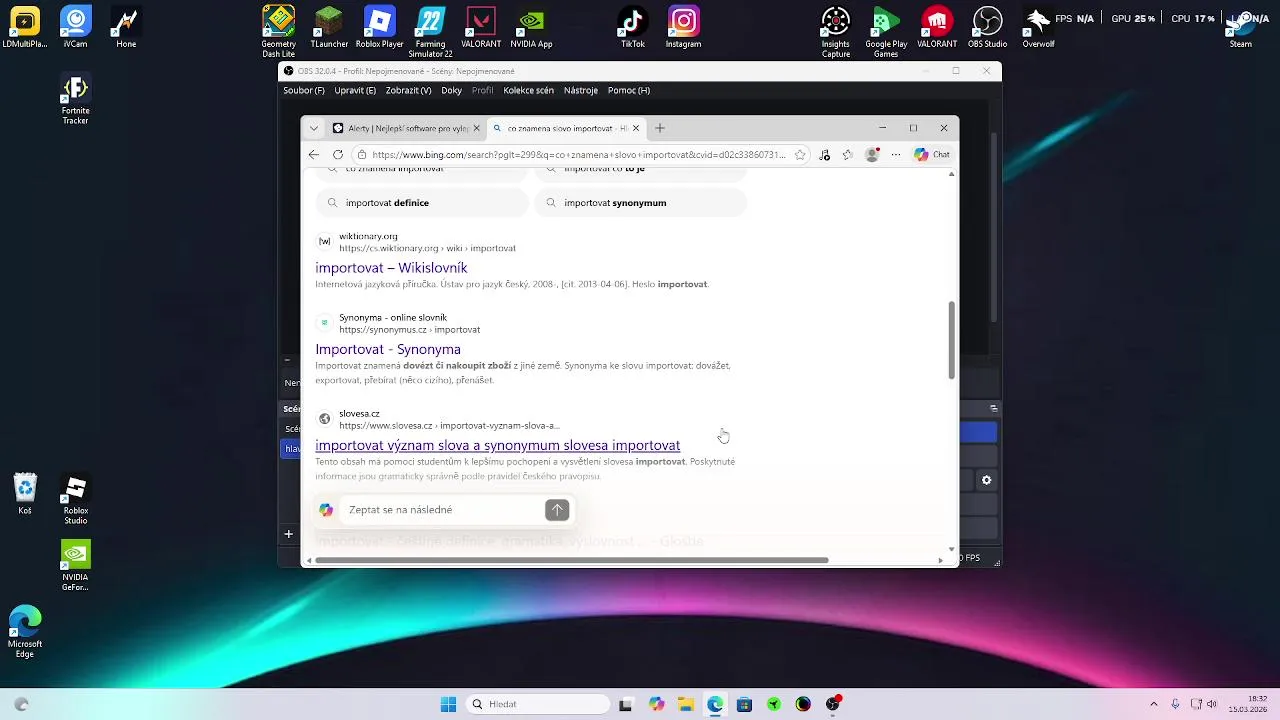Open Soubor menu in OBS
The height and width of the screenshot is (720, 1280).
point(304,90)
